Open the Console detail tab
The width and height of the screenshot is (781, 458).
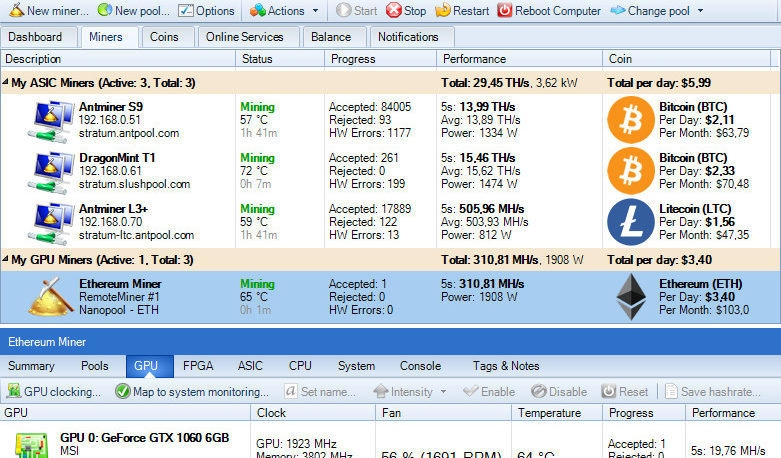(420, 366)
